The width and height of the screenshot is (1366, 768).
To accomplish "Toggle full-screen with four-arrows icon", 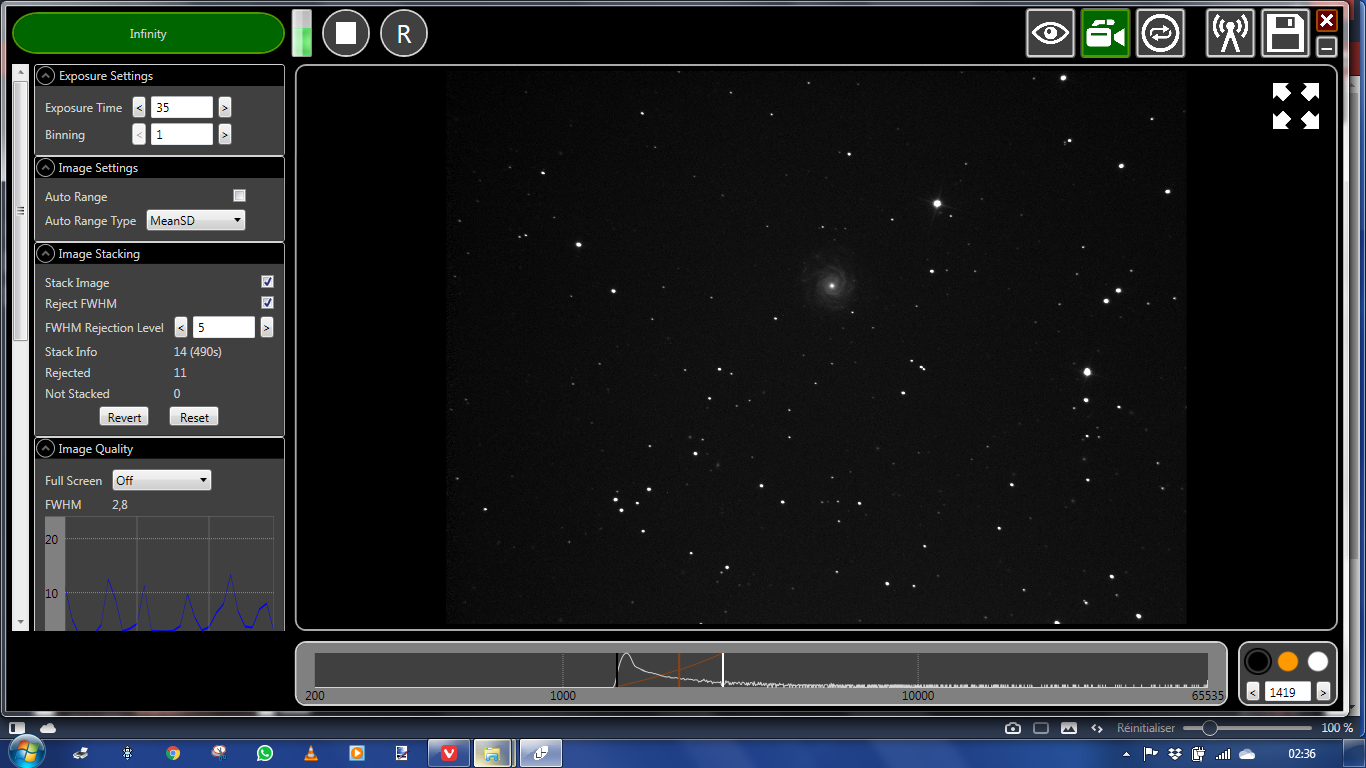I will point(1296,106).
